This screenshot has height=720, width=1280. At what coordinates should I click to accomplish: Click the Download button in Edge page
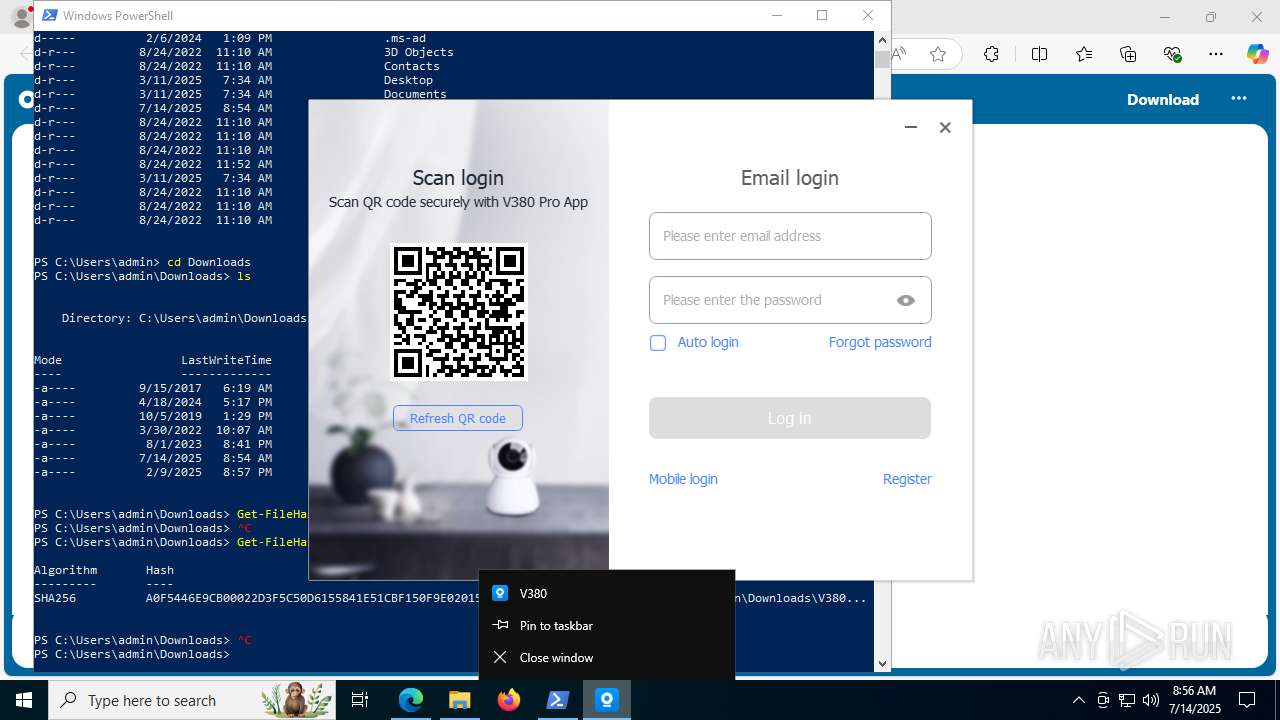(1163, 99)
